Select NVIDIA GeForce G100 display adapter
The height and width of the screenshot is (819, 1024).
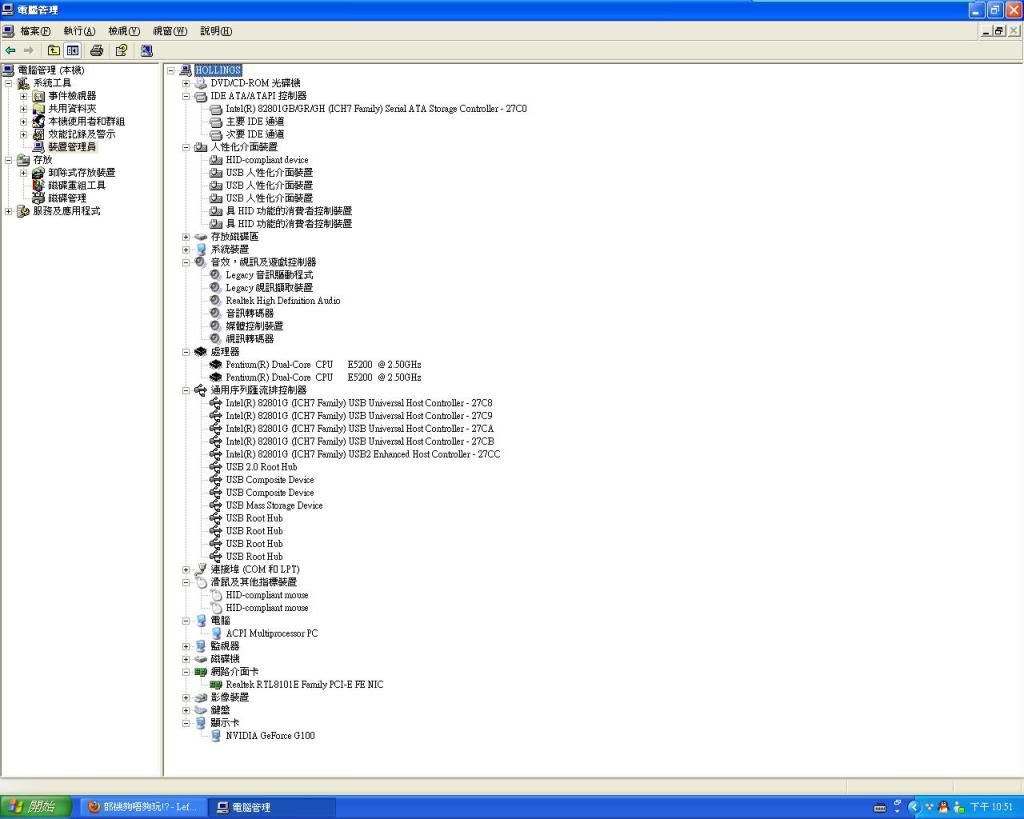(270, 736)
